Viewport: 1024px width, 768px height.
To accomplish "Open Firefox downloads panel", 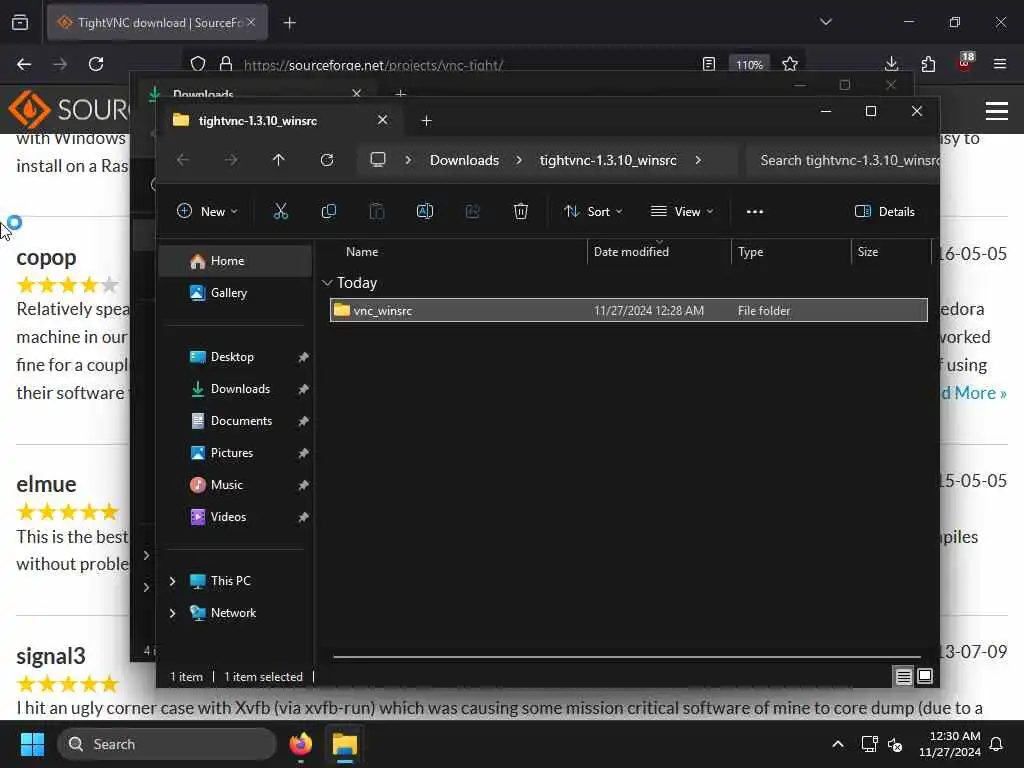I will click(x=891, y=64).
